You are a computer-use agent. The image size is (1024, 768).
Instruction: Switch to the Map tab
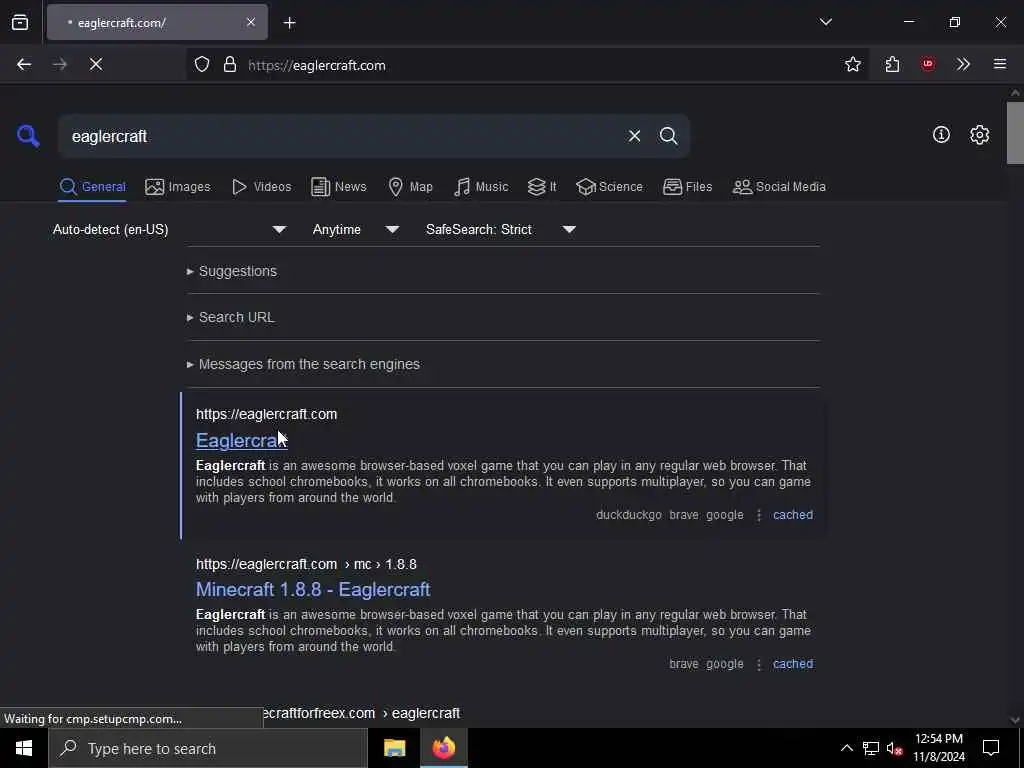pos(411,187)
